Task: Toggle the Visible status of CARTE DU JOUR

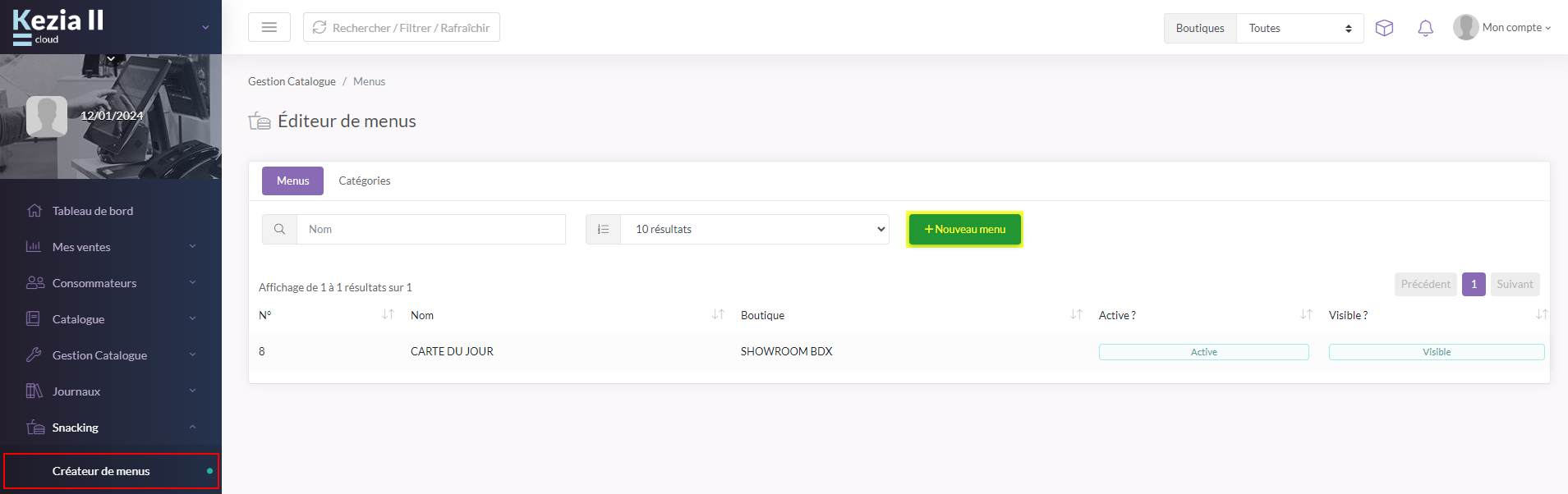Action: pyautogui.click(x=1436, y=352)
